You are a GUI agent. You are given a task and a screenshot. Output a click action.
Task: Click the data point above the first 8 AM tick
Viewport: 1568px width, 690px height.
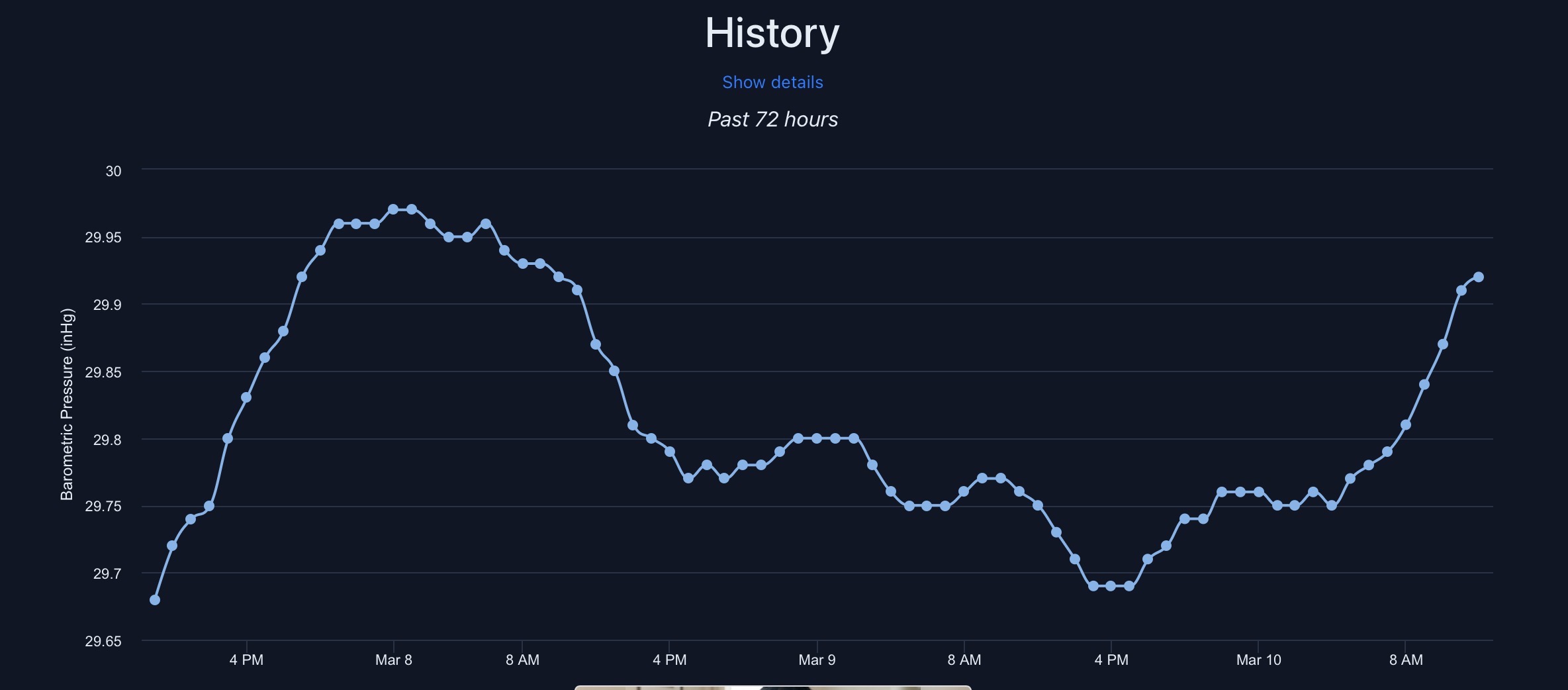[x=523, y=264]
